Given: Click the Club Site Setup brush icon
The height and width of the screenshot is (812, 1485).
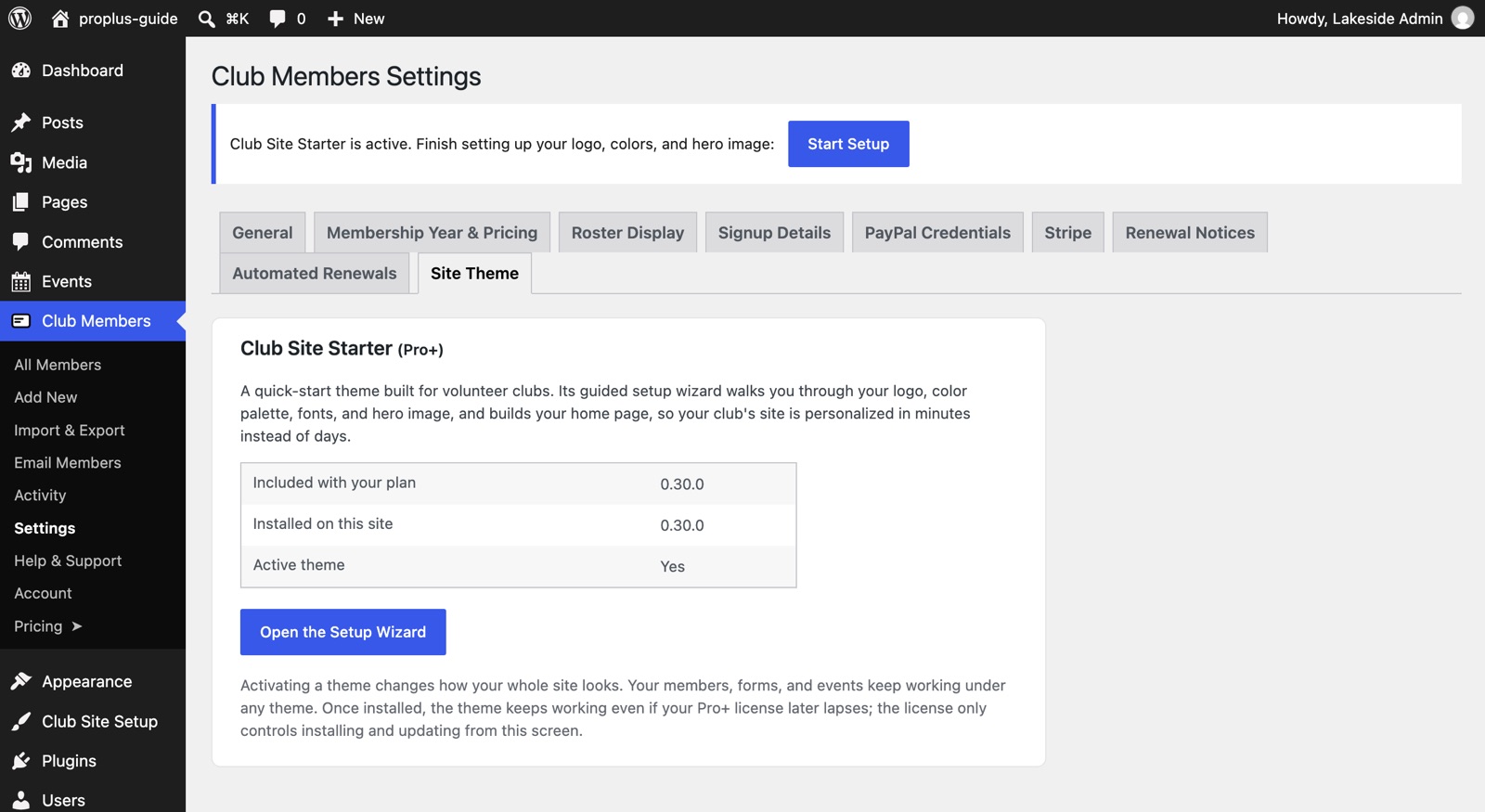Looking at the screenshot, I should (x=21, y=722).
